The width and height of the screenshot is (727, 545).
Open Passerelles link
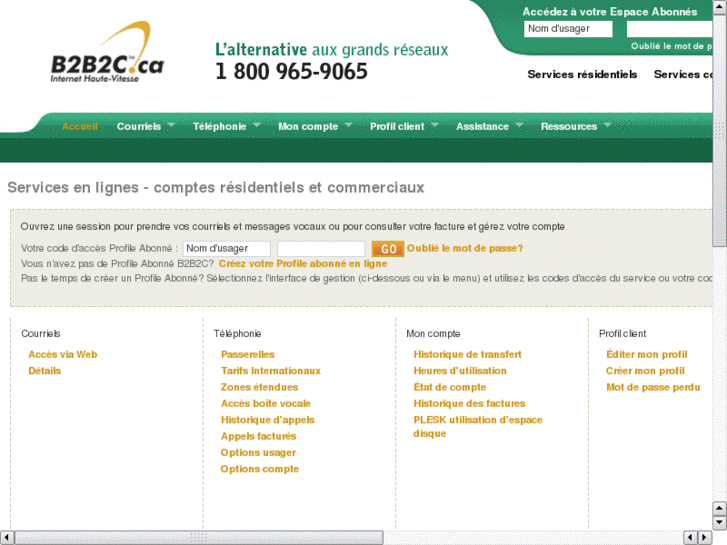coord(248,354)
